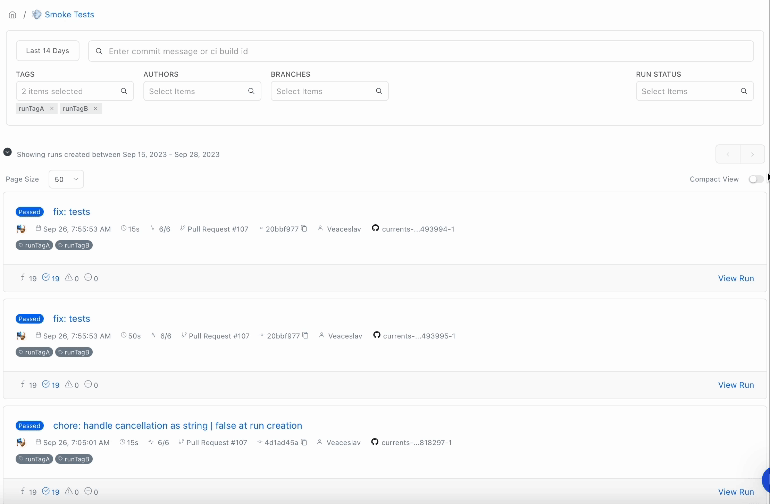Open the Last 14 Days date filter

[x=48, y=51]
